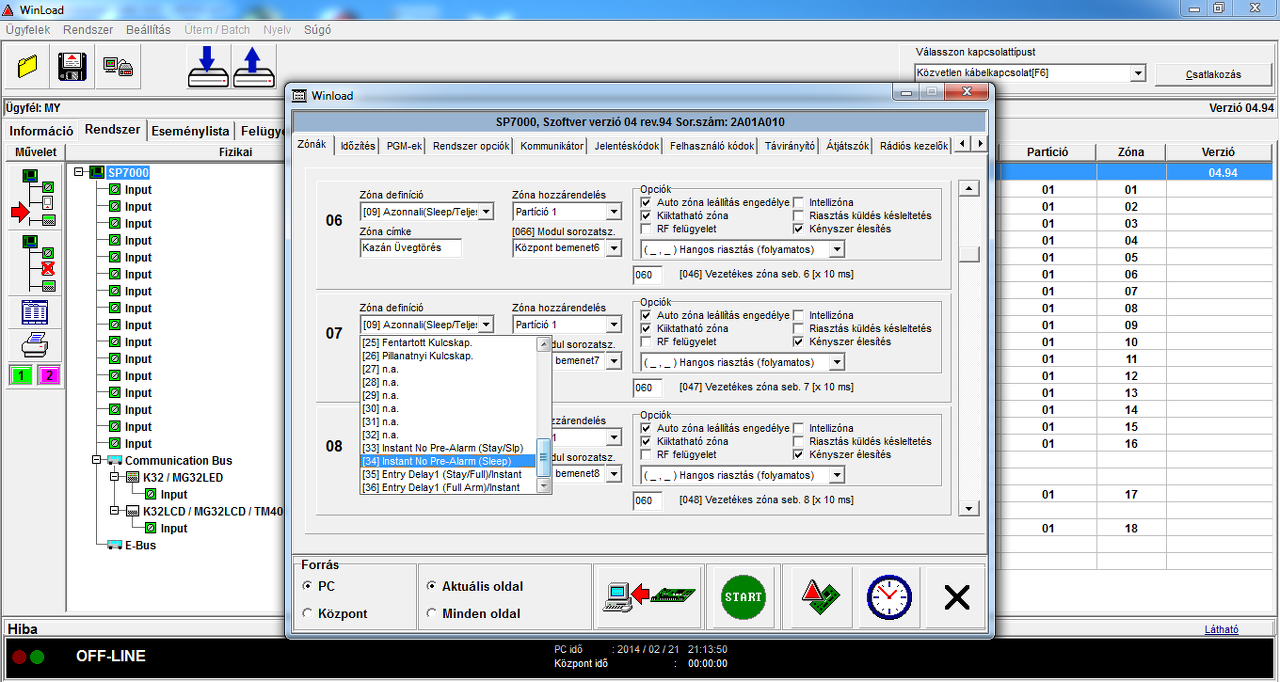Screen dimensions: 1280x682
Task: Enable zone 06 RF felügyelet checkbox
Action: (x=646, y=228)
